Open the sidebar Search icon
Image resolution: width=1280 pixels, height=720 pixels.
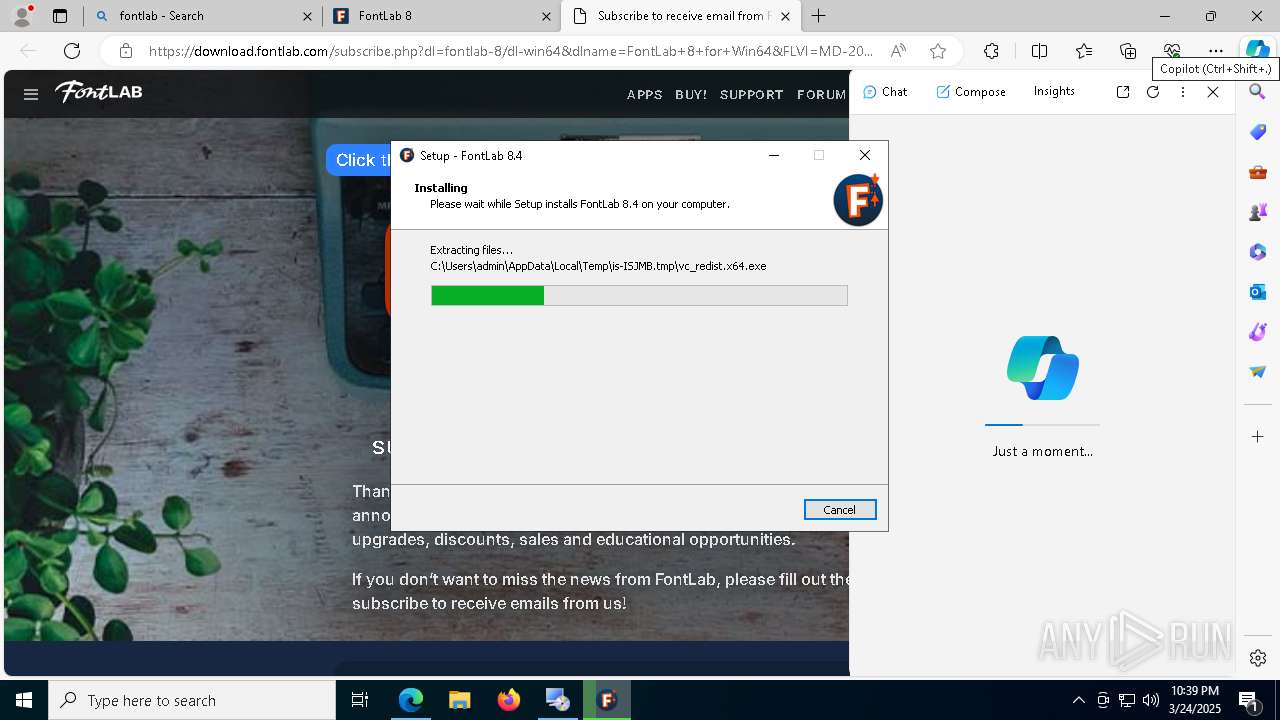pyautogui.click(x=1258, y=92)
